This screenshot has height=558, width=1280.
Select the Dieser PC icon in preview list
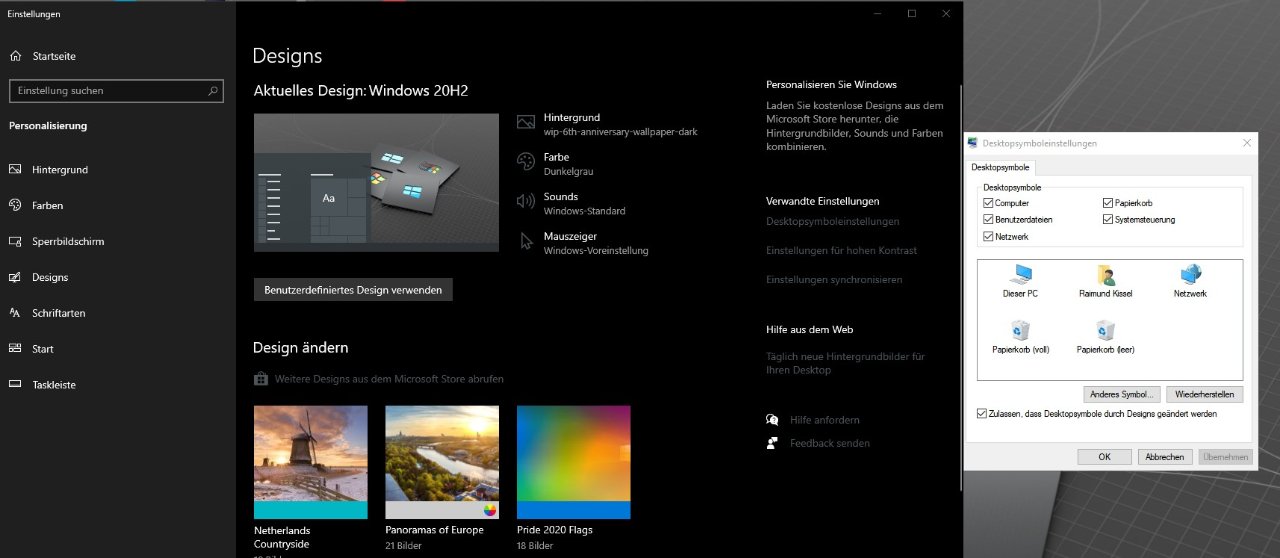coord(1020,275)
